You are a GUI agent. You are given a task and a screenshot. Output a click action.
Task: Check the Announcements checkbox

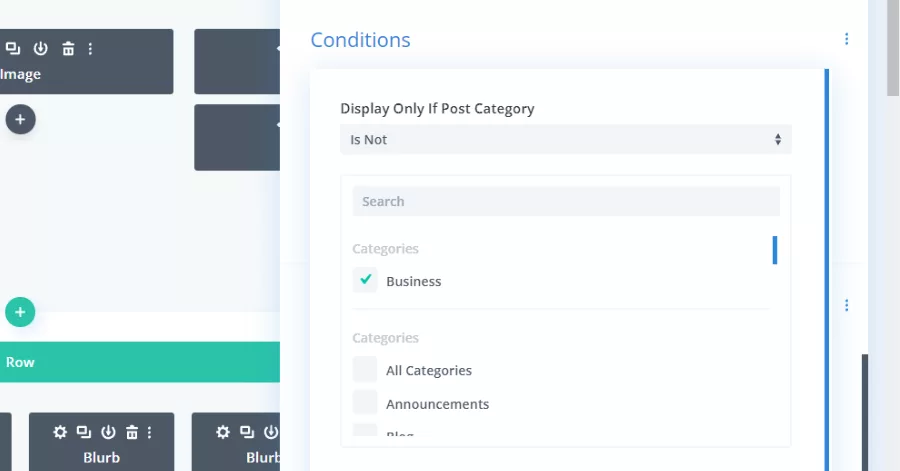365,403
